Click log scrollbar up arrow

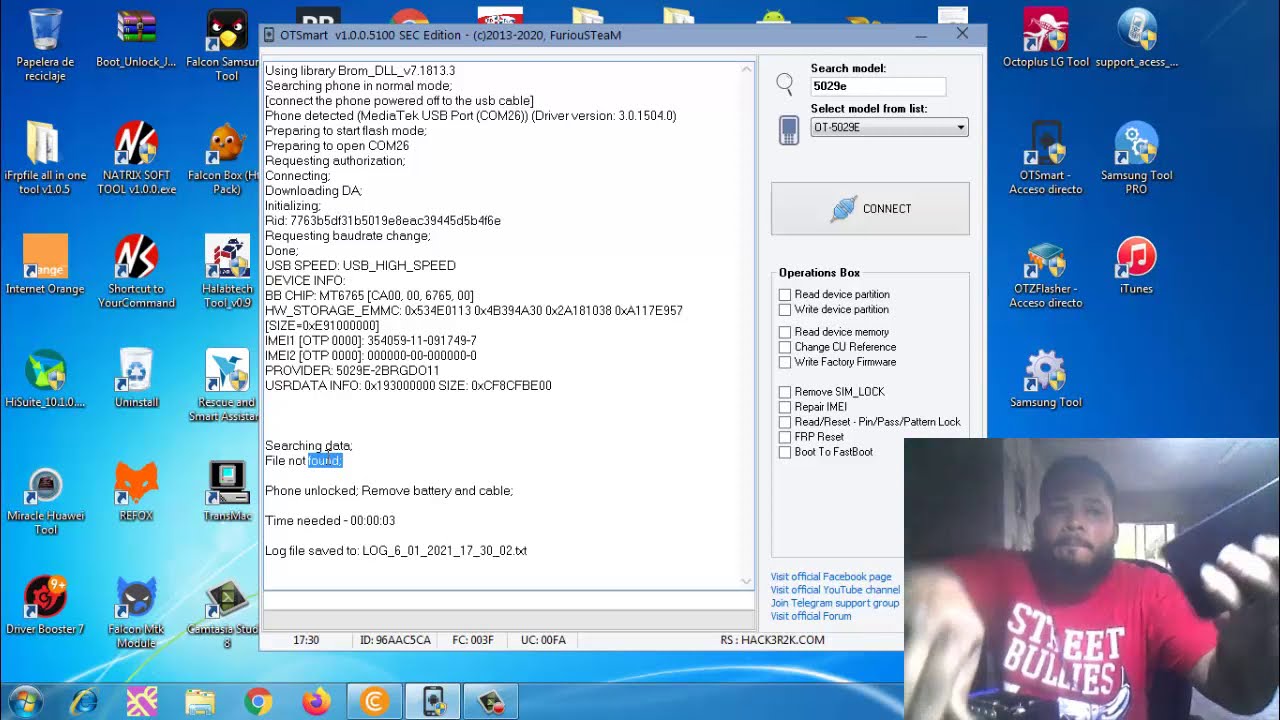click(746, 70)
